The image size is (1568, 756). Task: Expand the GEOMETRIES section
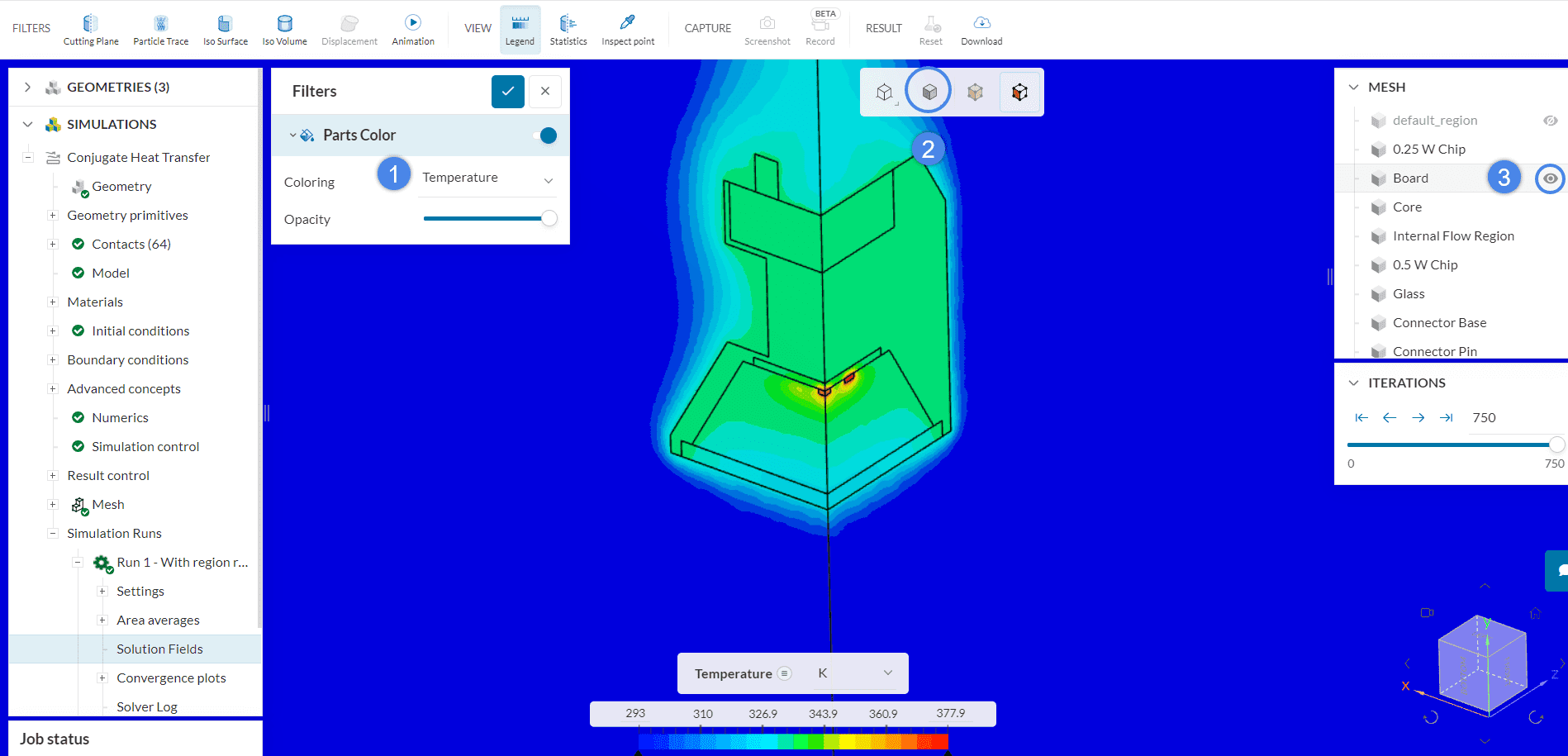(x=28, y=88)
